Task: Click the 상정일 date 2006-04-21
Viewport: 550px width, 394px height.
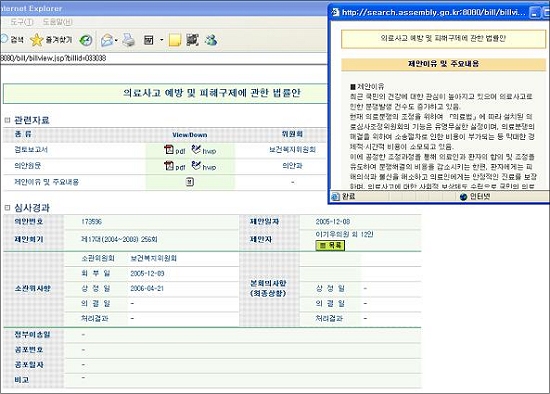Action: (x=147, y=288)
